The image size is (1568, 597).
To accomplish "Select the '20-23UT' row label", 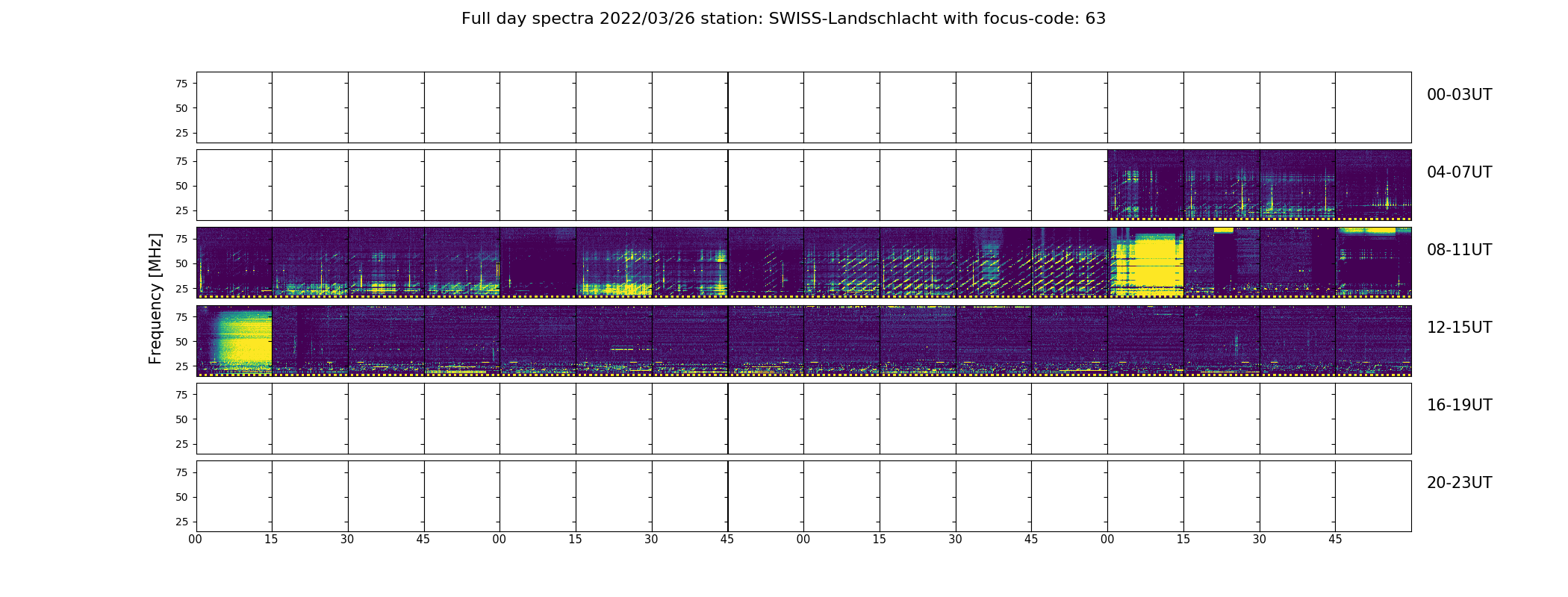I will coord(1459,483).
